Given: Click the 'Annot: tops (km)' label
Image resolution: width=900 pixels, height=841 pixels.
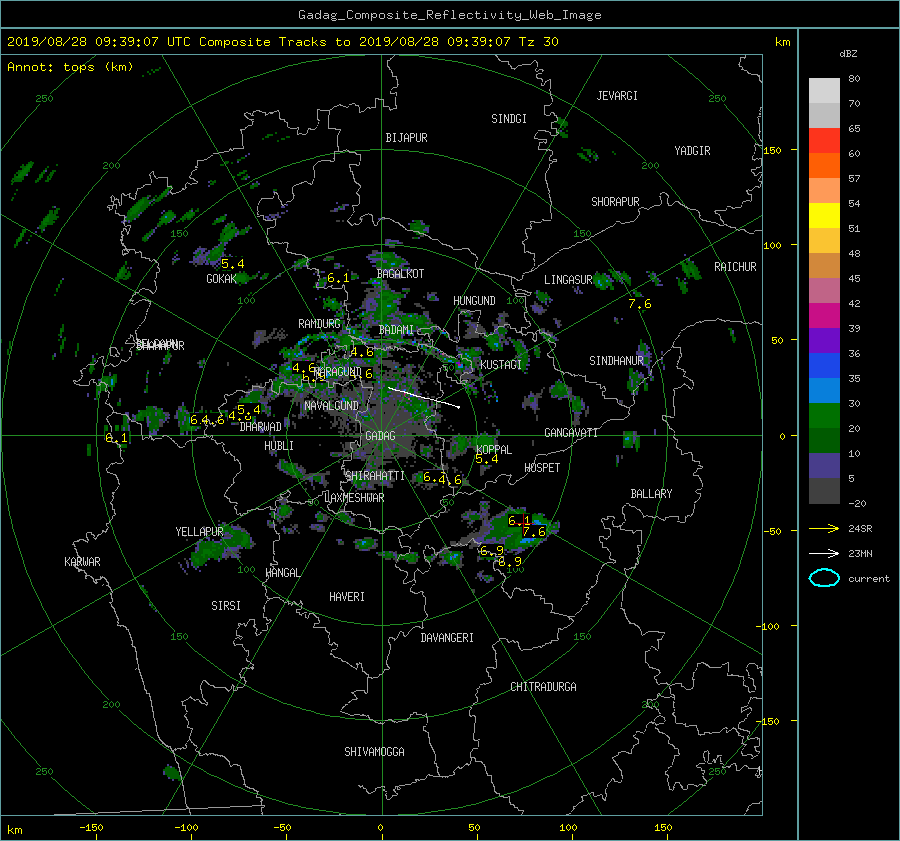Looking at the screenshot, I should (70, 67).
